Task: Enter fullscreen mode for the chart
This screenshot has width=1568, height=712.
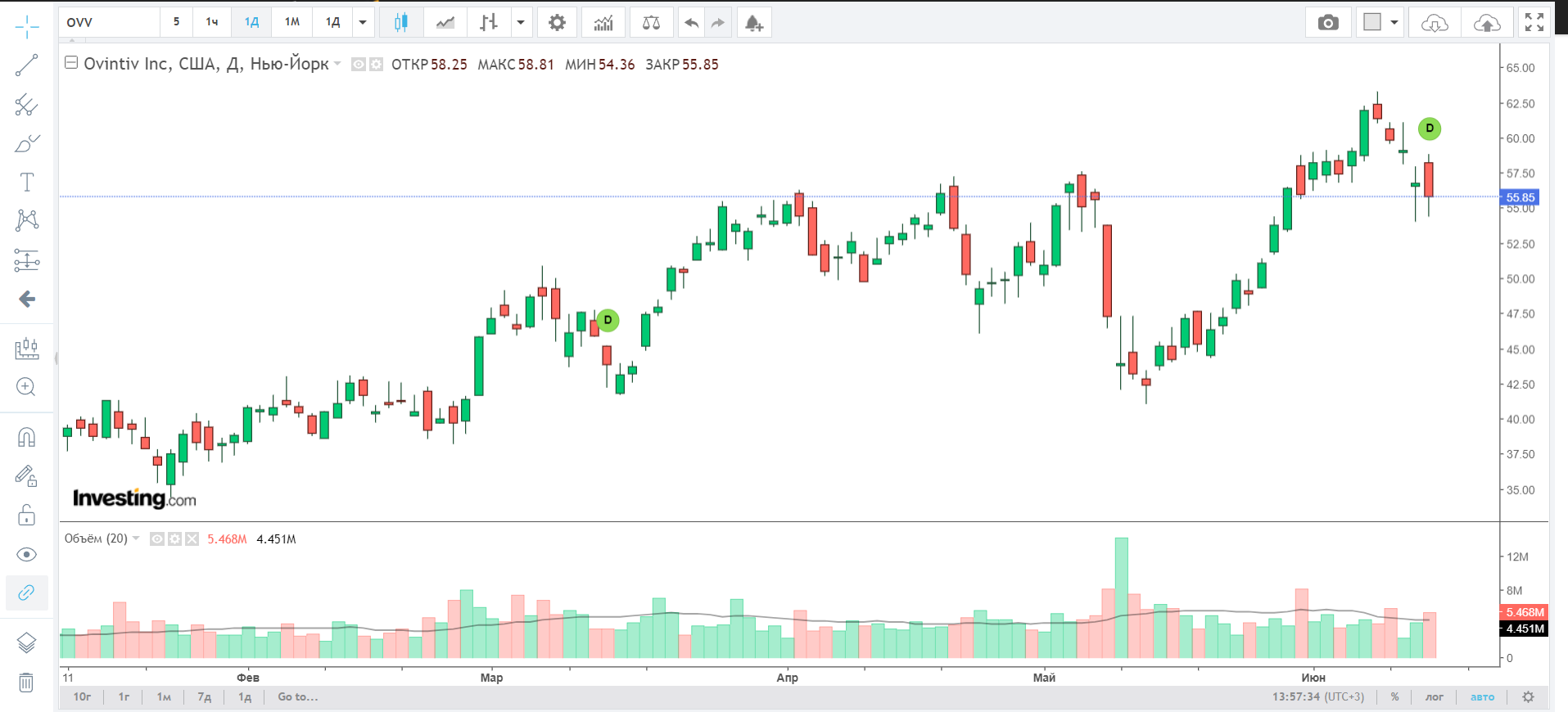Action: coord(1534,23)
